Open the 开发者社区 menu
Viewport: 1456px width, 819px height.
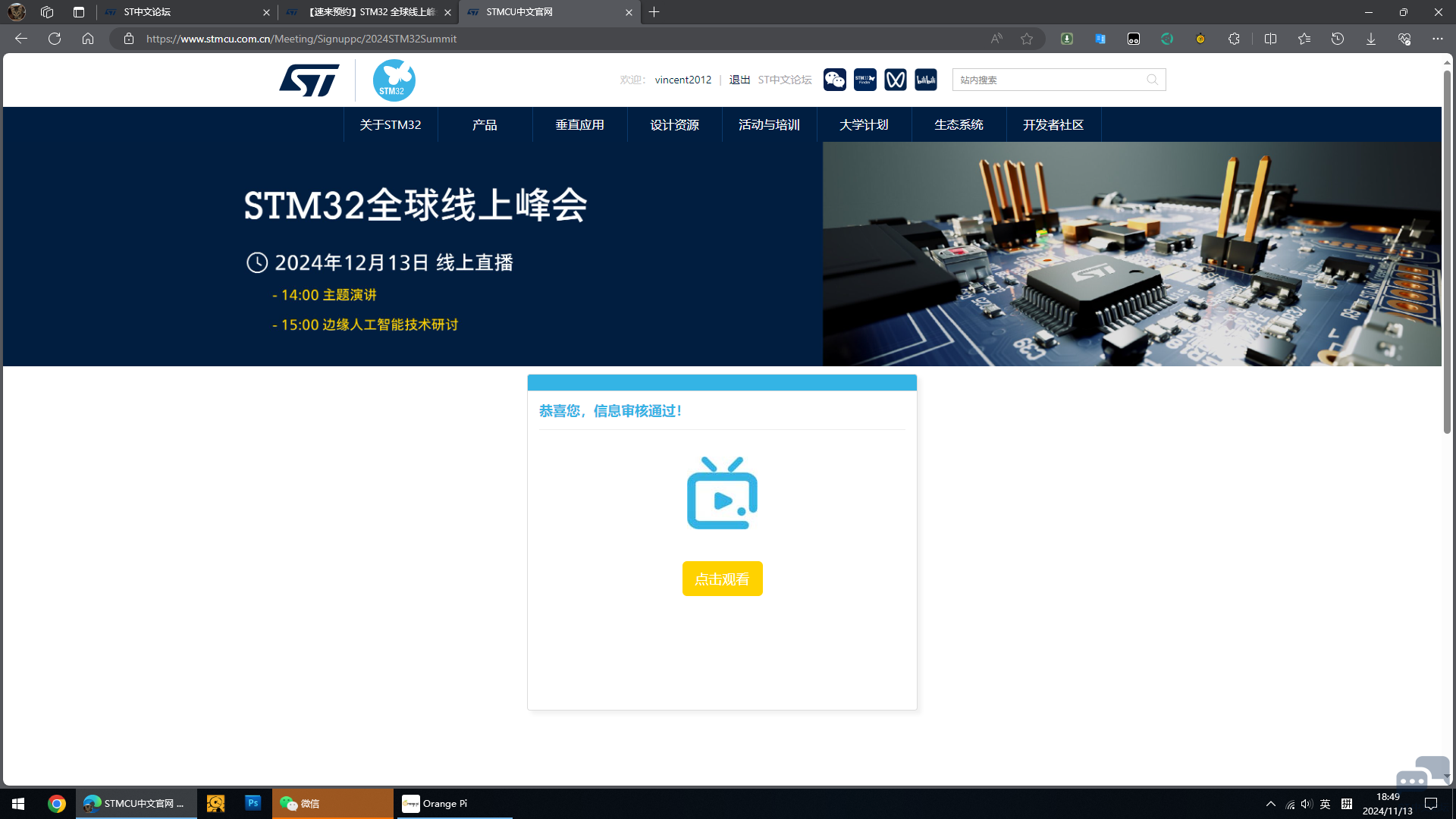(x=1053, y=124)
